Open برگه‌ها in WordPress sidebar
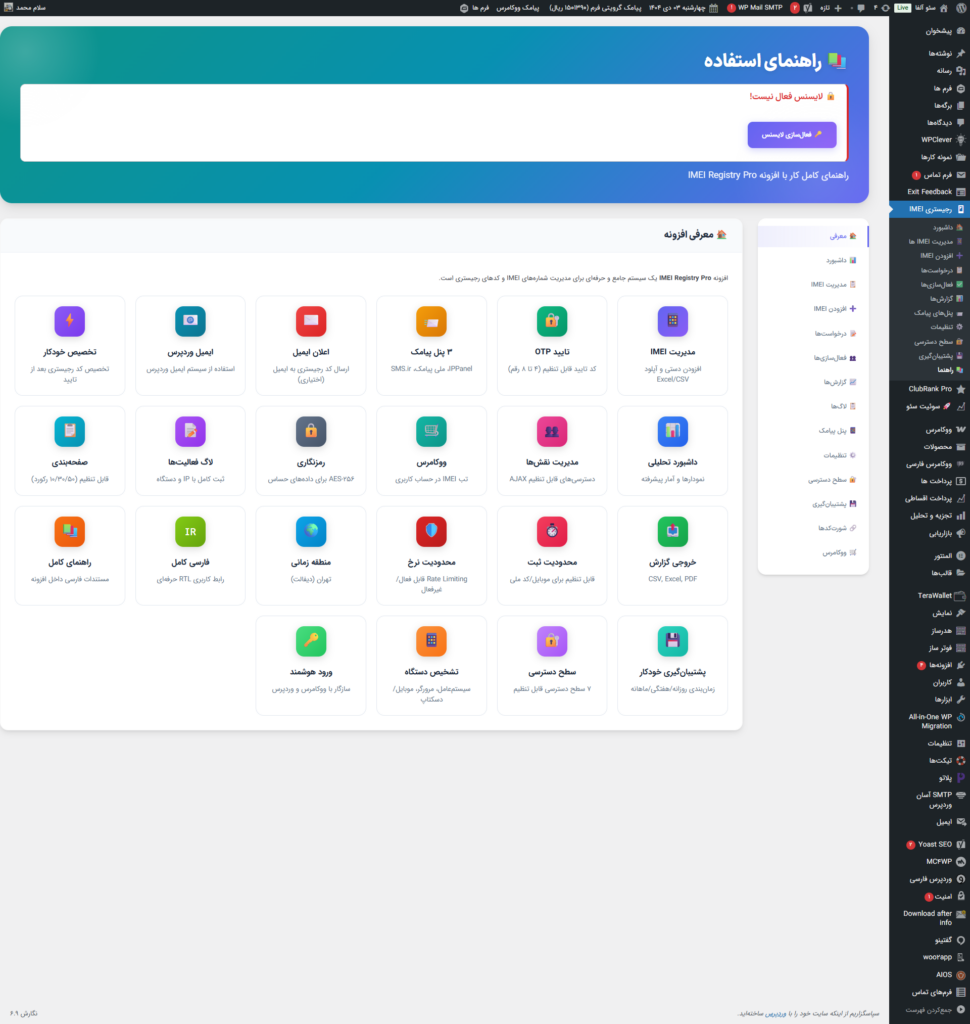The width and height of the screenshot is (970, 1024). pyautogui.click(x=930, y=105)
